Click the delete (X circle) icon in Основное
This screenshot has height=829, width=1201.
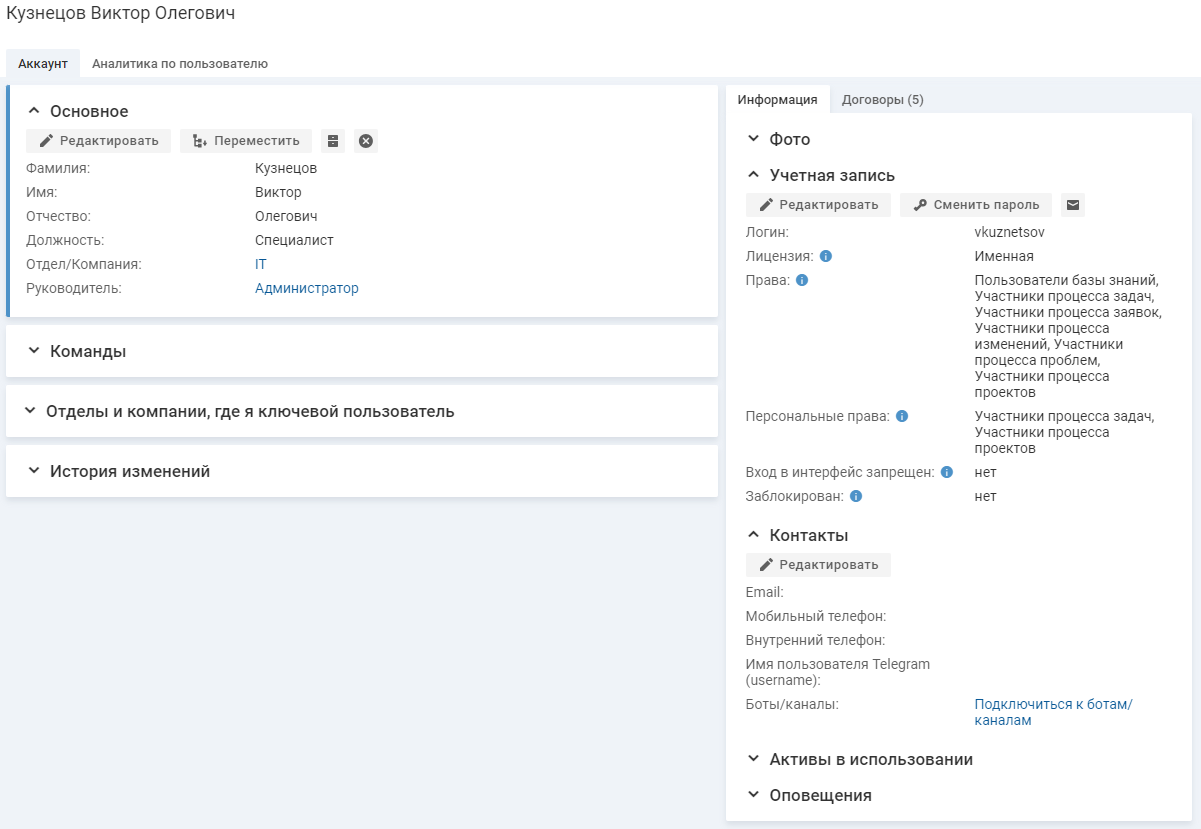point(366,141)
